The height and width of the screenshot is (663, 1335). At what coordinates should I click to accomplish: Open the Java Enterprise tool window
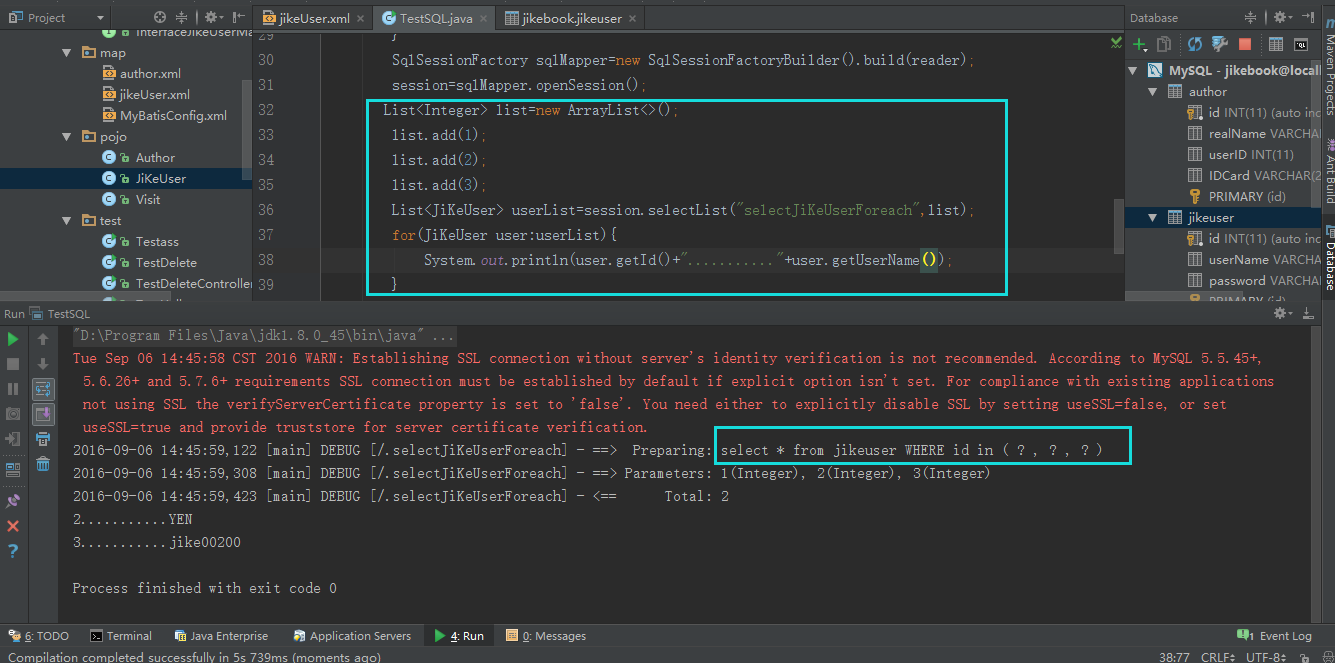coord(221,636)
